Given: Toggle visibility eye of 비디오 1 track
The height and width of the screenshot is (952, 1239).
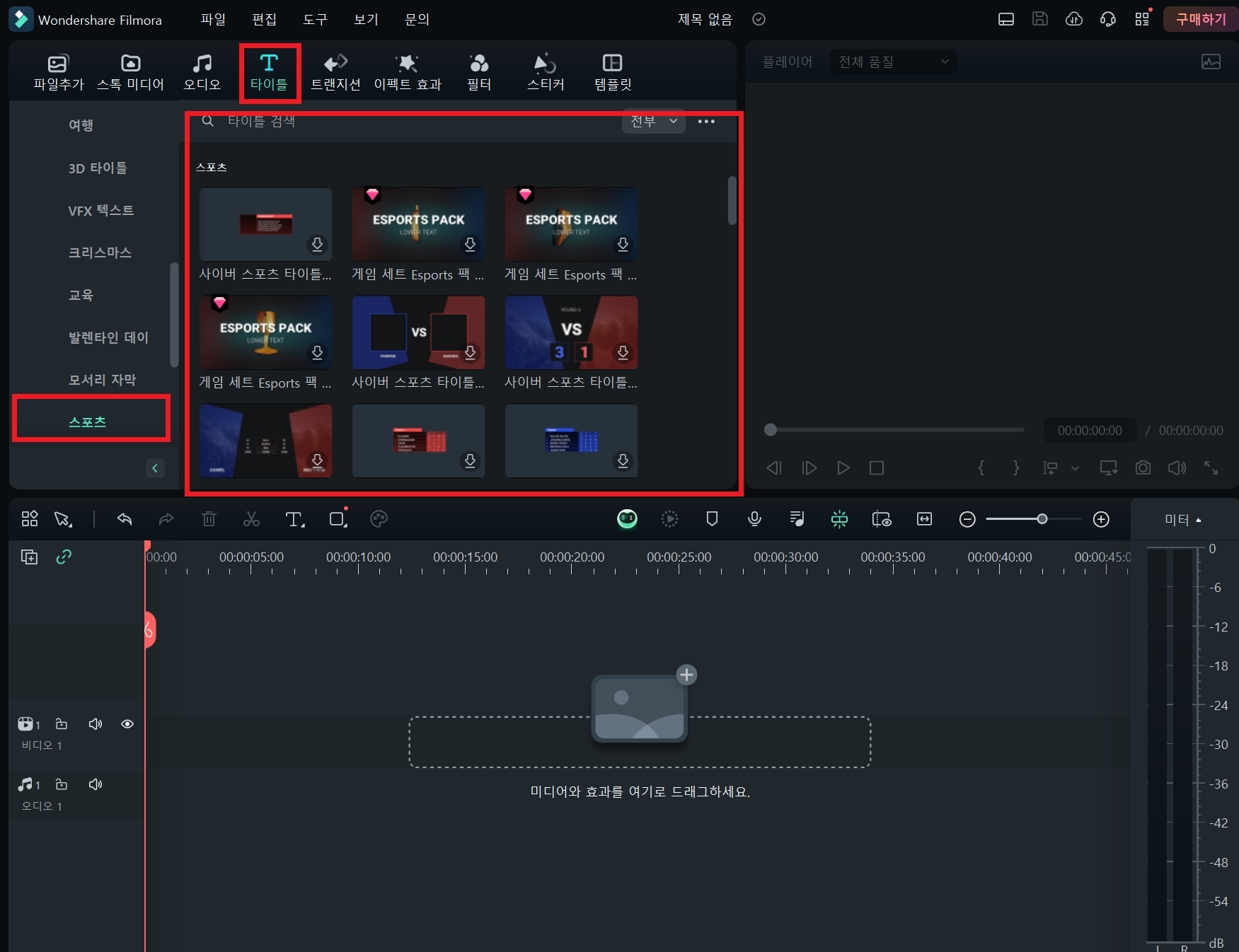Looking at the screenshot, I should tap(127, 724).
